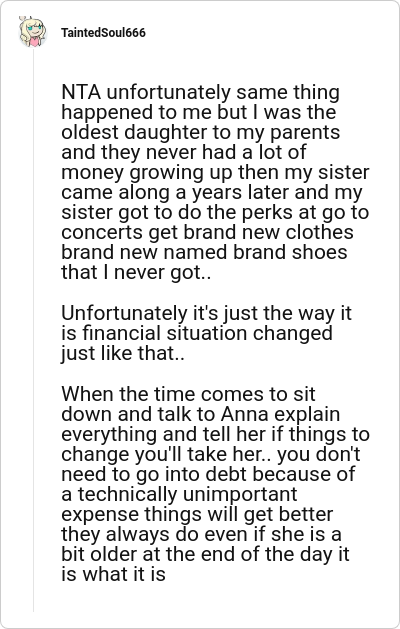This screenshot has height=629, width=400.
Task: Collapse the comment thread using vertical line
Action: click(x=33, y=330)
